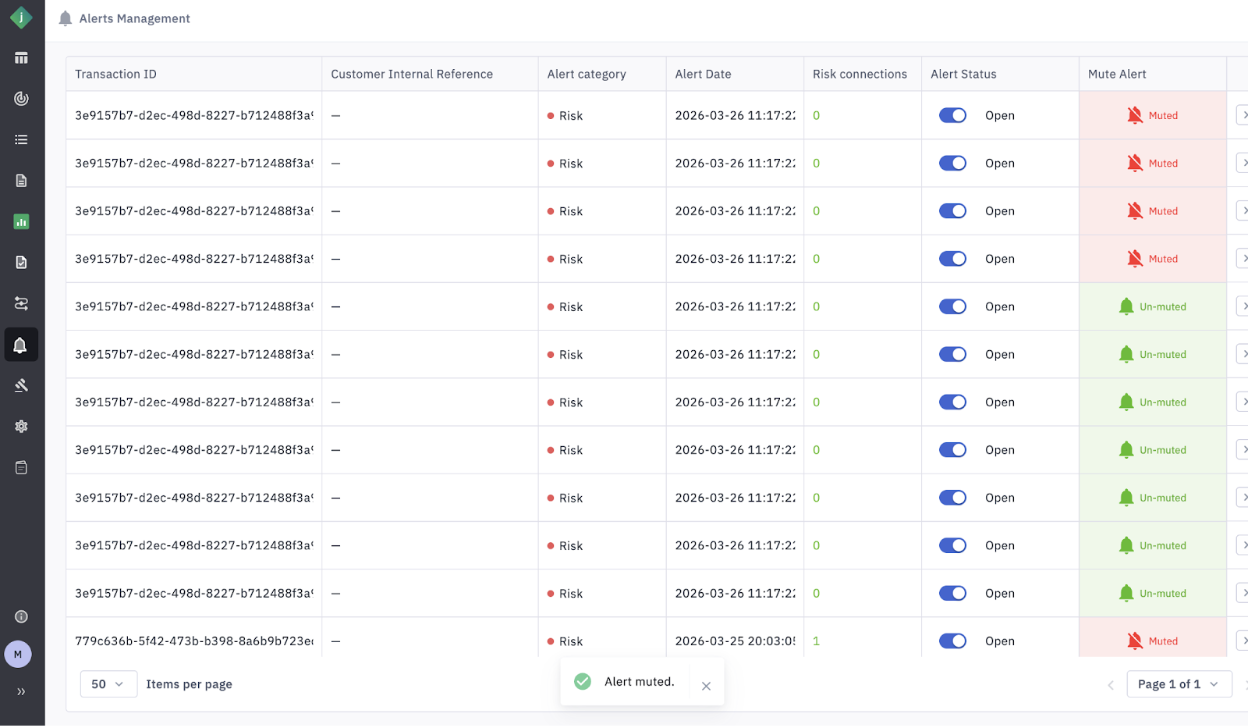Open the Page 1 of 1 dropdown
Image resolution: width=1256 pixels, height=726 pixels.
coord(1178,684)
